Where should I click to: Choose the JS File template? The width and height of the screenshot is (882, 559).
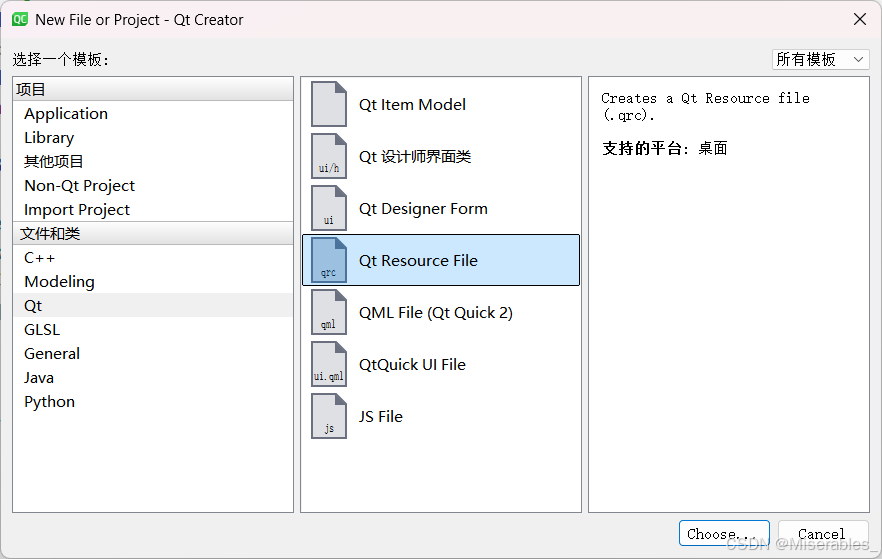[441, 416]
